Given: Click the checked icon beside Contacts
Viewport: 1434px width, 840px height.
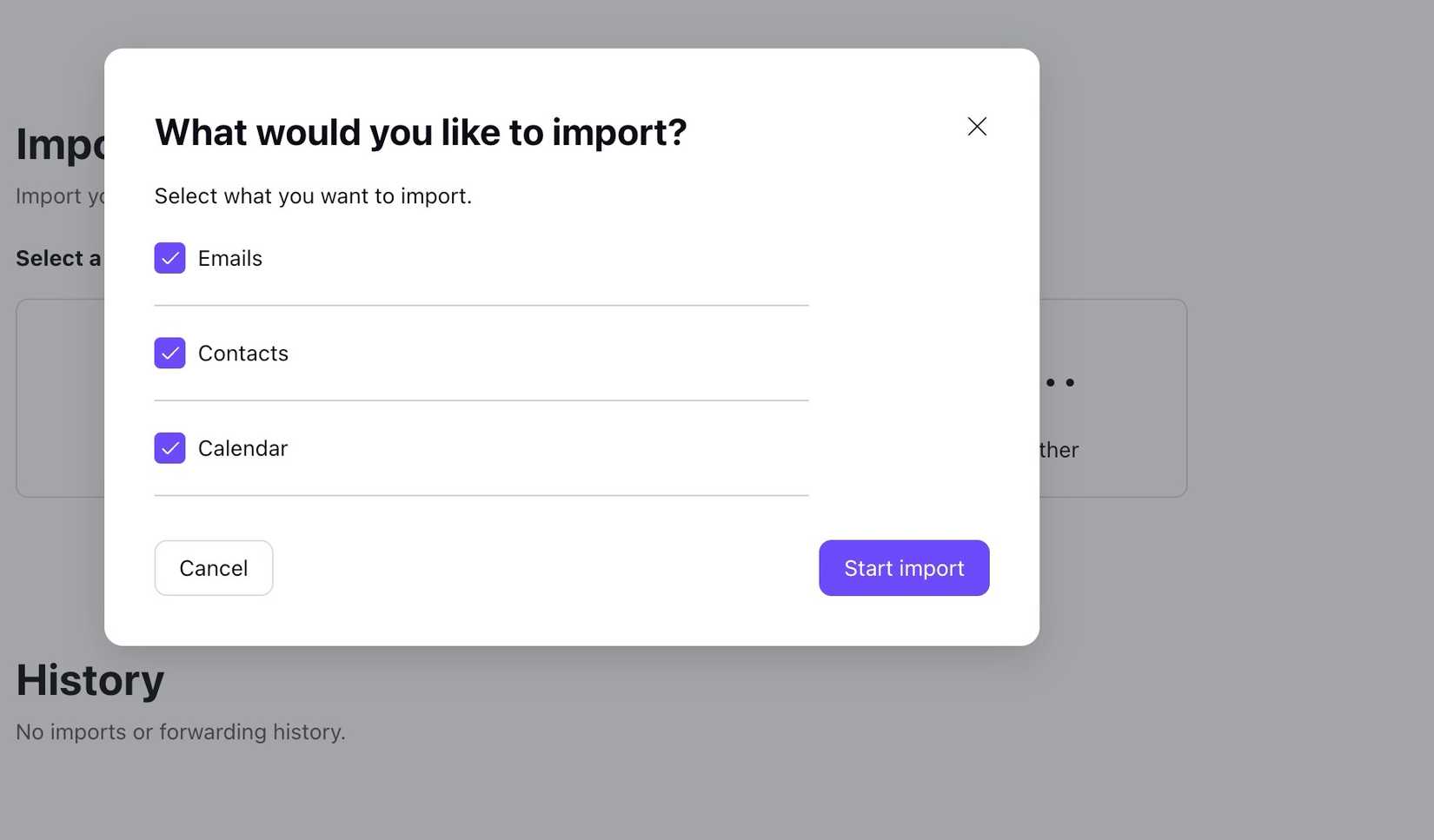Looking at the screenshot, I should pyautogui.click(x=169, y=353).
